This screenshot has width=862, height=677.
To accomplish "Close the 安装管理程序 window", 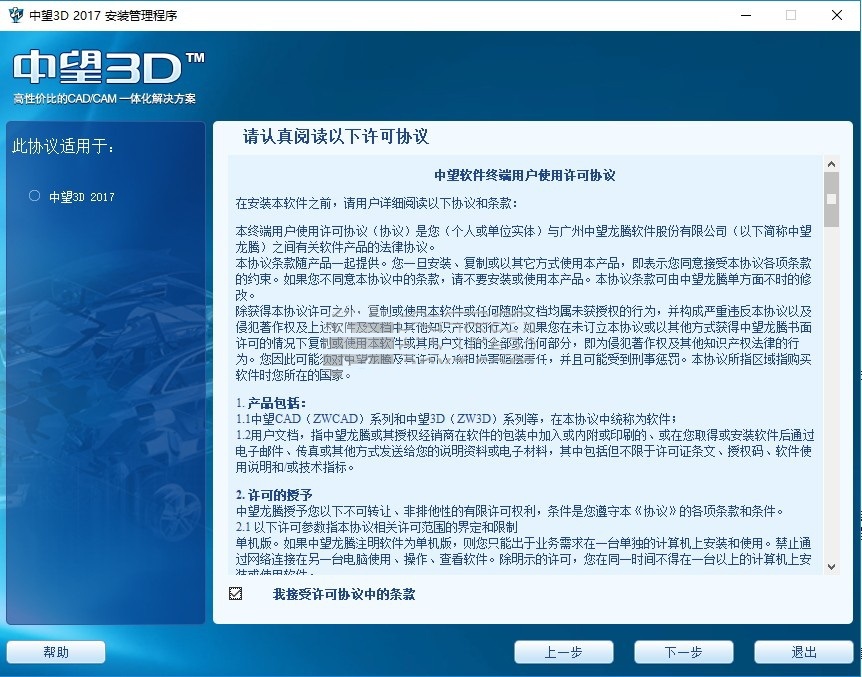I will pyautogui.click(x=837, y=15).
